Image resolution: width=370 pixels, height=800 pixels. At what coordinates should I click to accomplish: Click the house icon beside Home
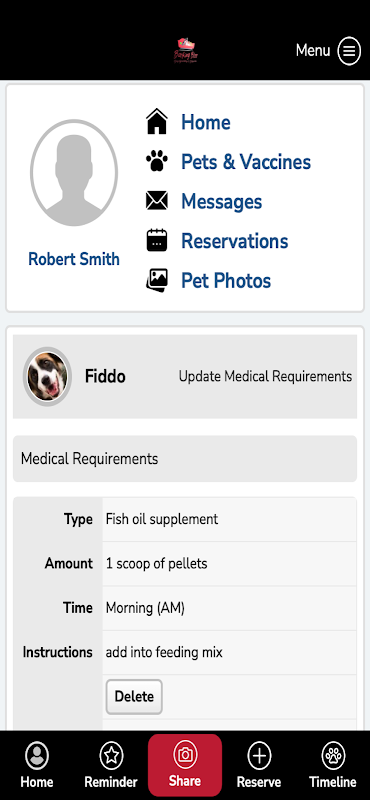157,122
